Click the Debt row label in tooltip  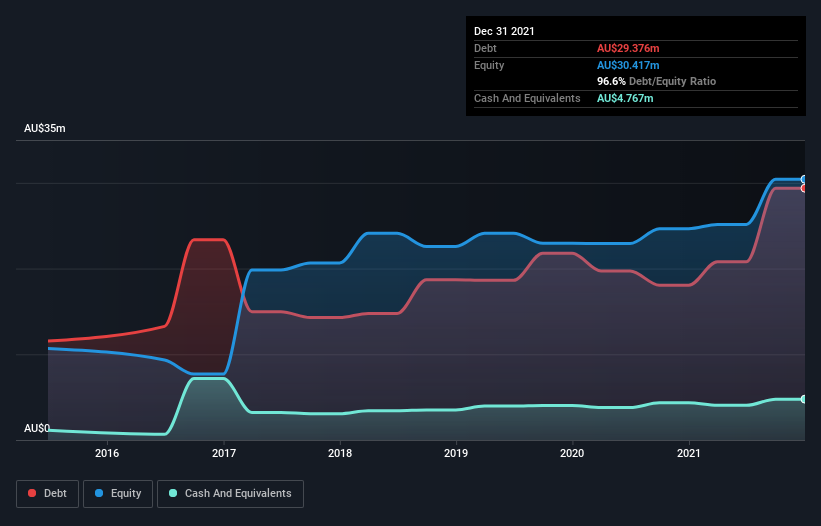pyautogui.click(x=485, y=48)
